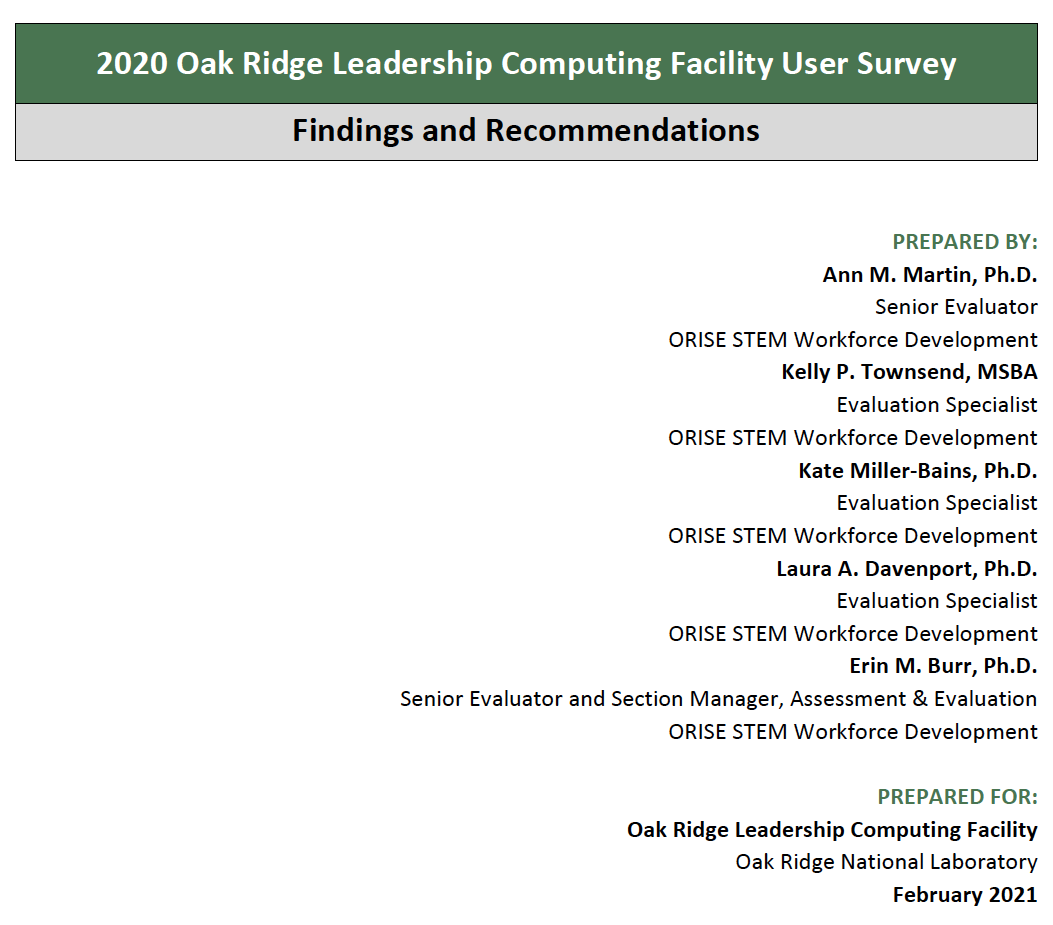This screenshot has height=925, width=1053.
Task: Click the "Senior Evaluator and Section Manager" line
Action: (x=718, y=699)
